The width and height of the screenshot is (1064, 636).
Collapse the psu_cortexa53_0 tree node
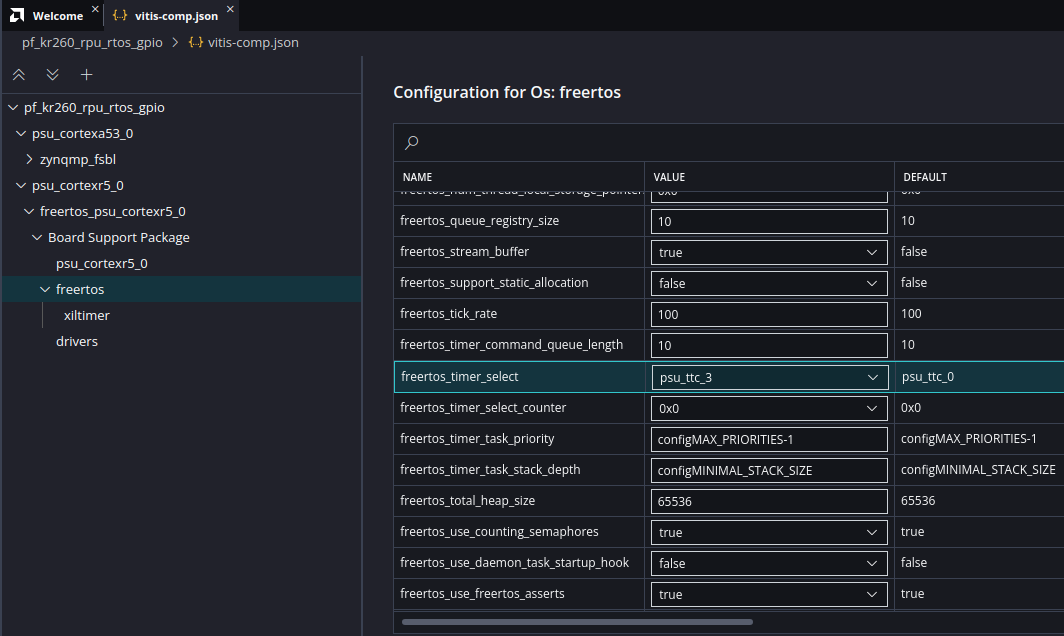pyautogui.click(x=21, y=133)
